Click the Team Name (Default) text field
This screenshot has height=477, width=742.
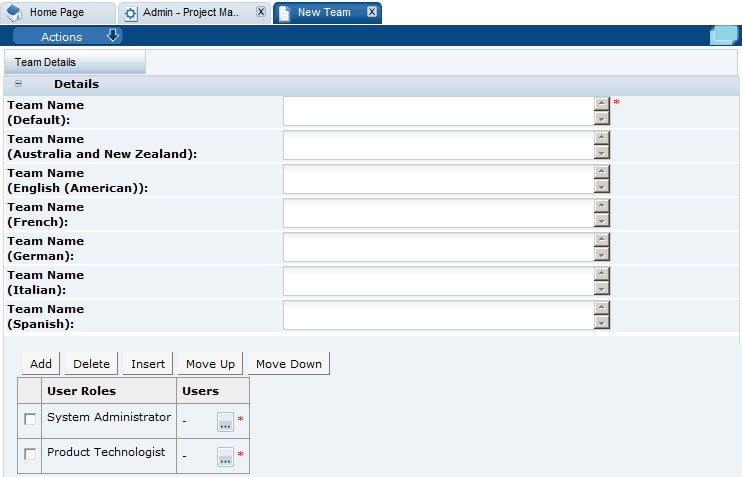[439, 111]
